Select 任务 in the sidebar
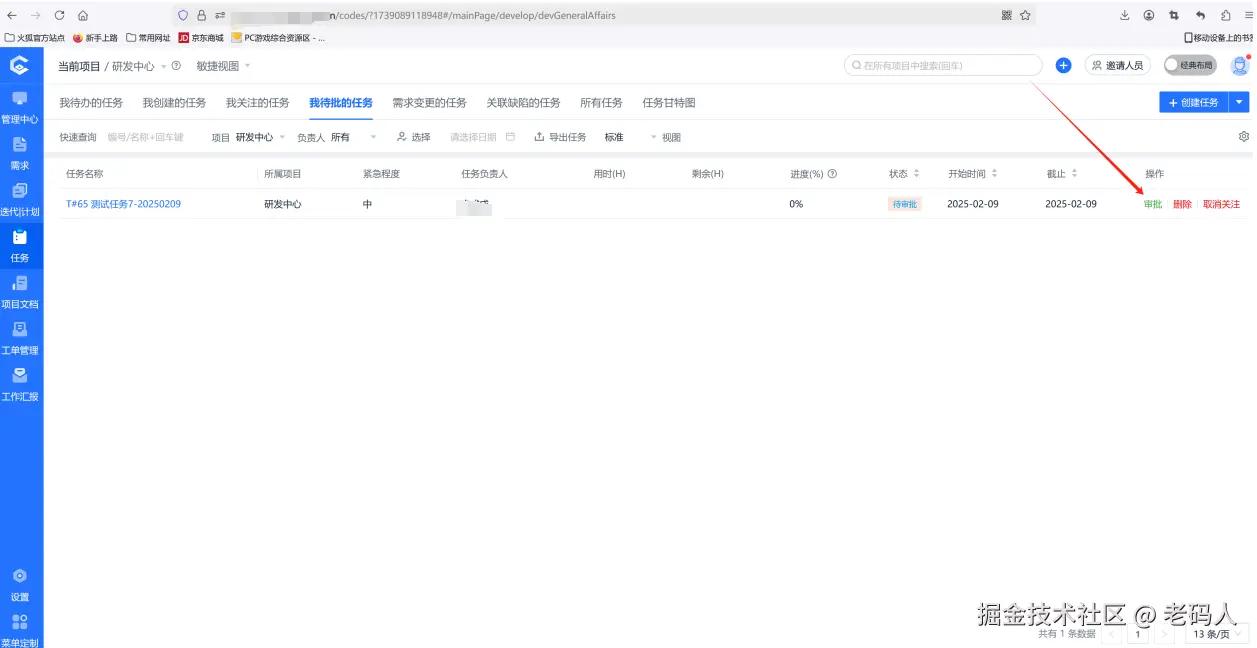The width and height of the screenshot is (1257, 648). (20, 246)
